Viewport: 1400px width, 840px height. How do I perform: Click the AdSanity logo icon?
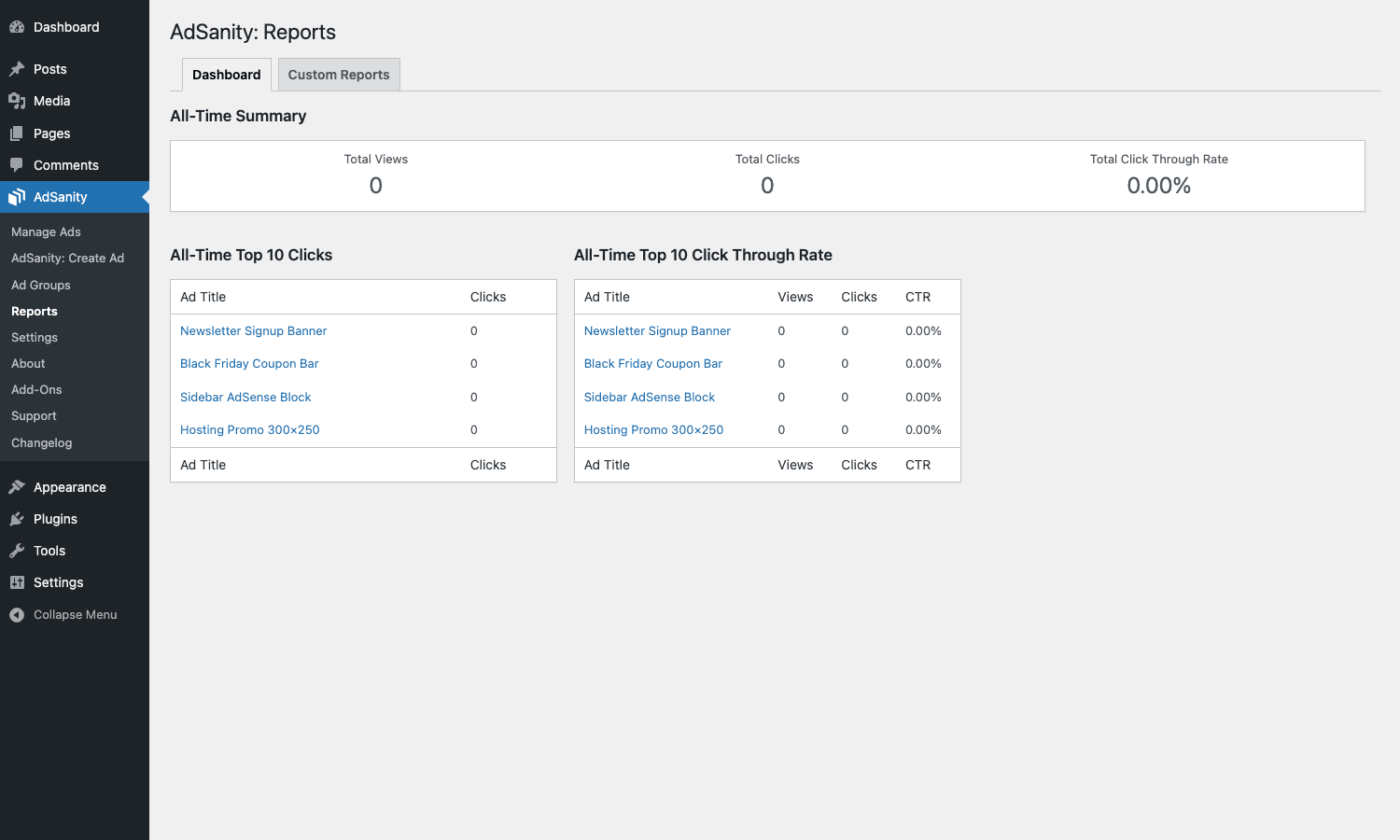(x=17, y=197)
